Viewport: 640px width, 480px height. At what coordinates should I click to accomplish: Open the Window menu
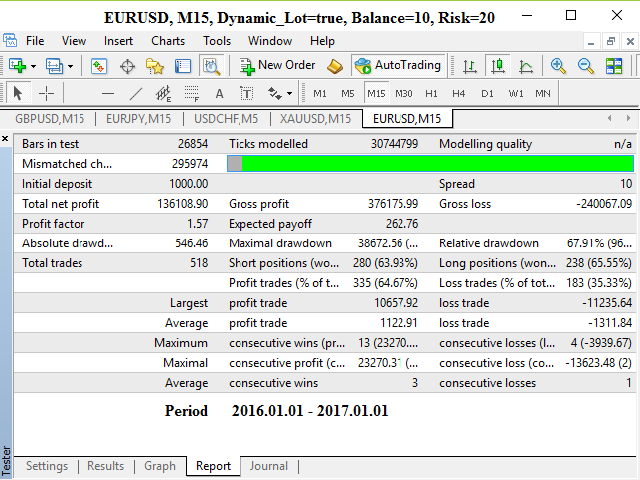270,41
